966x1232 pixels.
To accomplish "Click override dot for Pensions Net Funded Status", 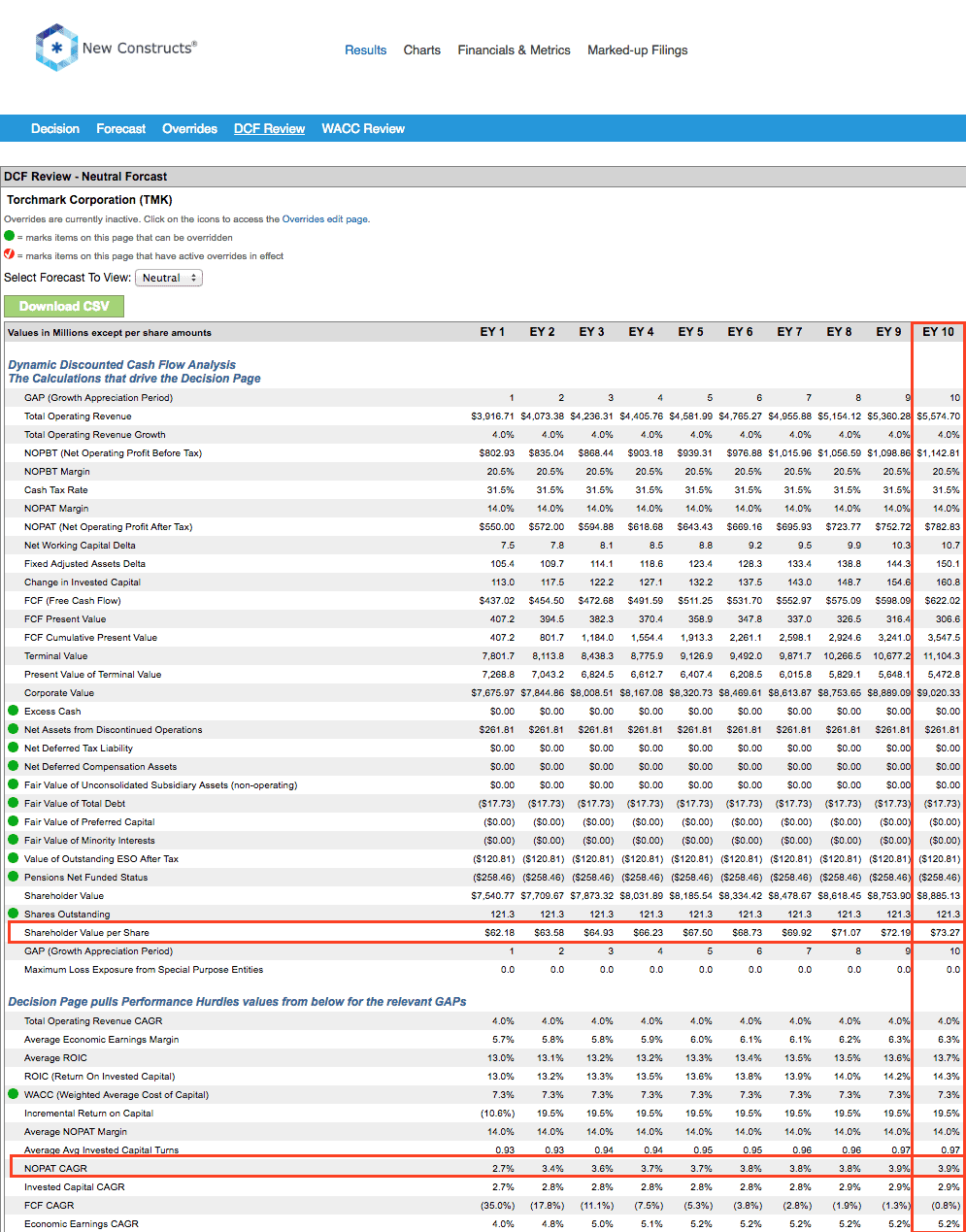I will coord(14,877).
